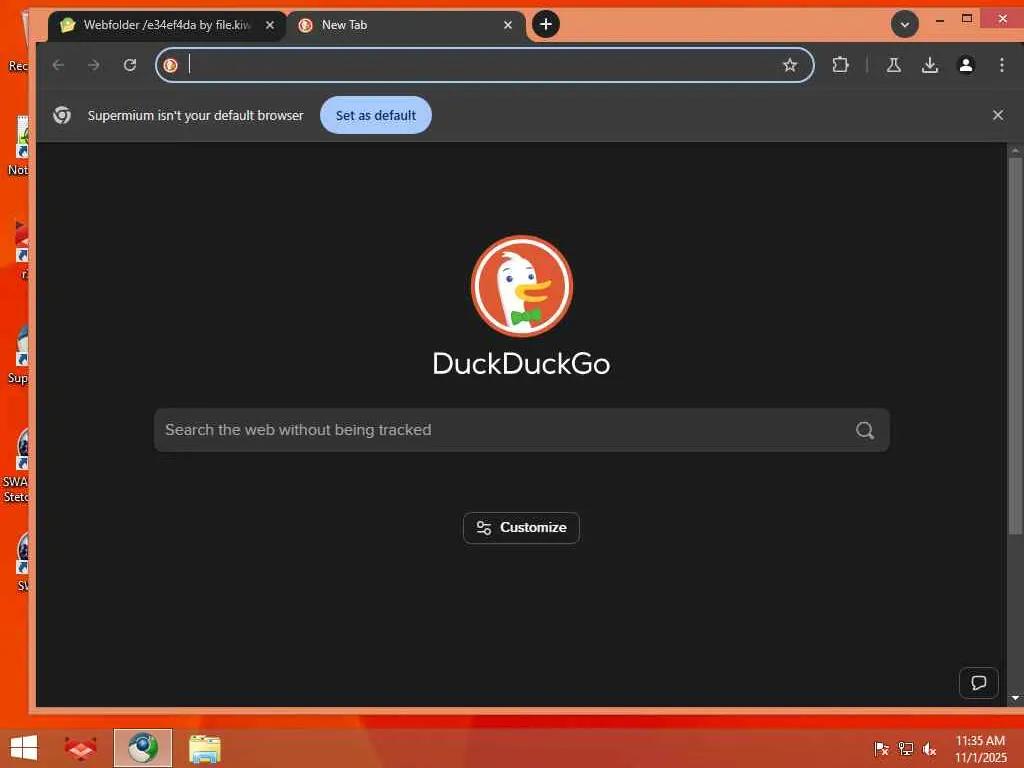The width and height of the screenshot is (1024, 768).
Task: Open File Explorer from the taskbar
Action: pos(204,748)
